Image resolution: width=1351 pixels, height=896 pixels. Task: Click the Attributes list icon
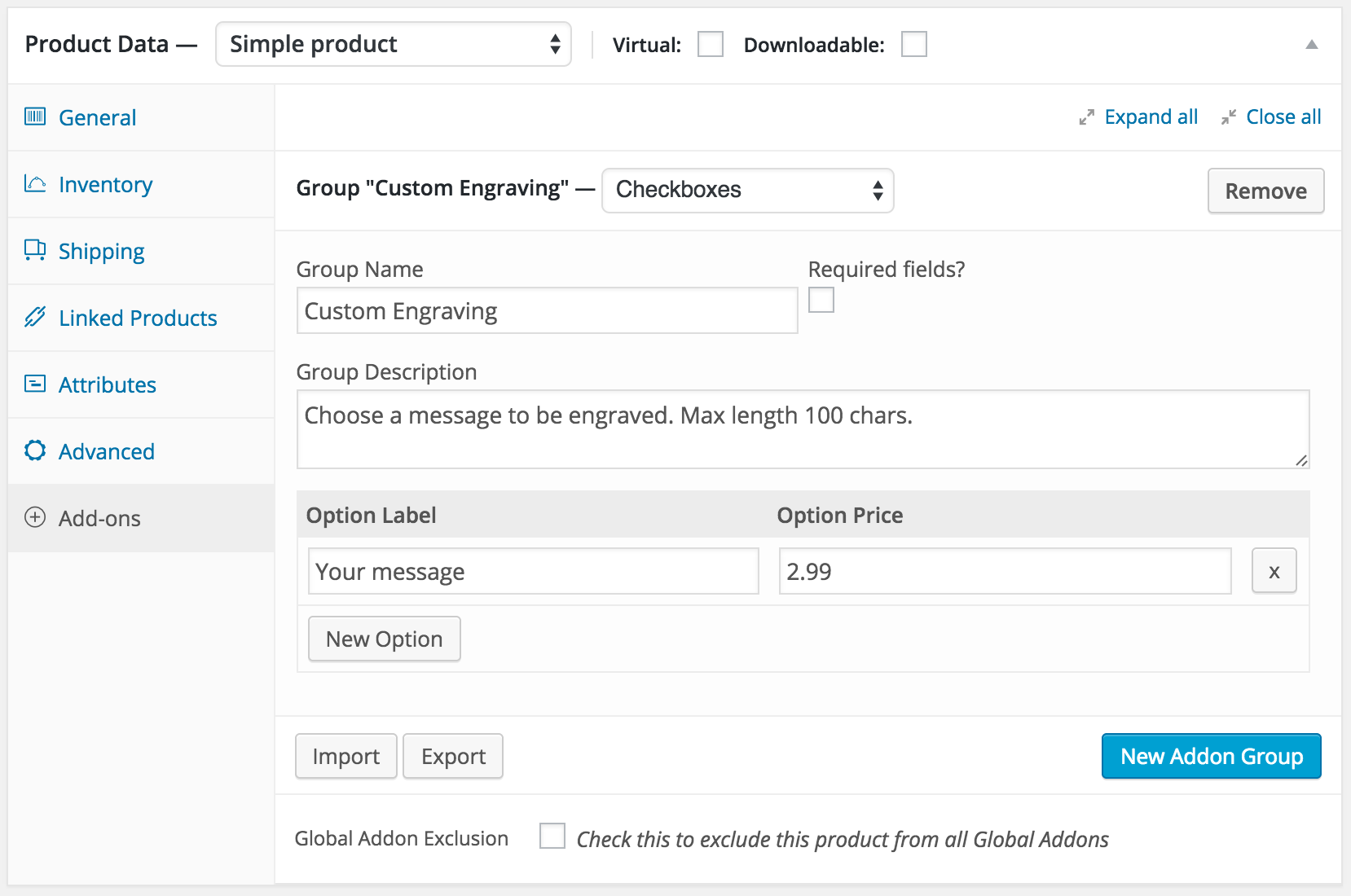click(35, 384)
